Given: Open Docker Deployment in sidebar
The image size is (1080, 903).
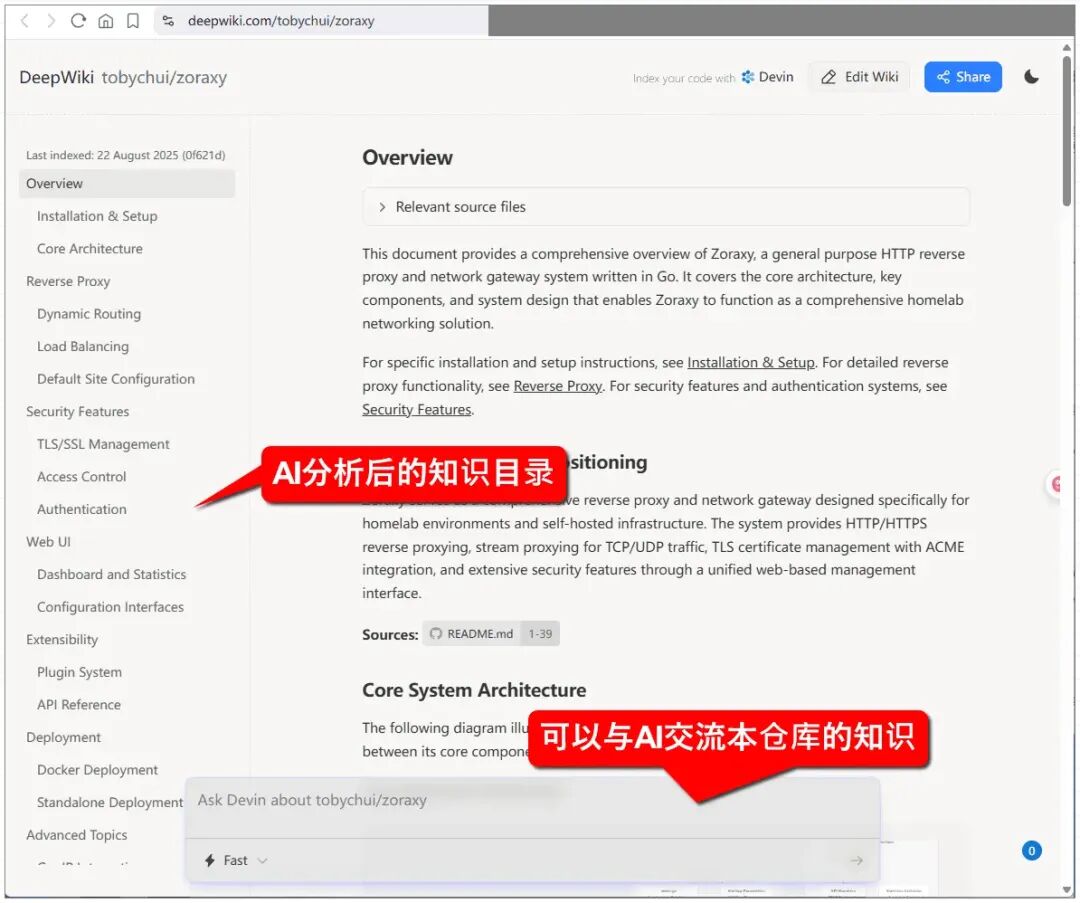Looking at the screenshot, I should click(97, 770).
